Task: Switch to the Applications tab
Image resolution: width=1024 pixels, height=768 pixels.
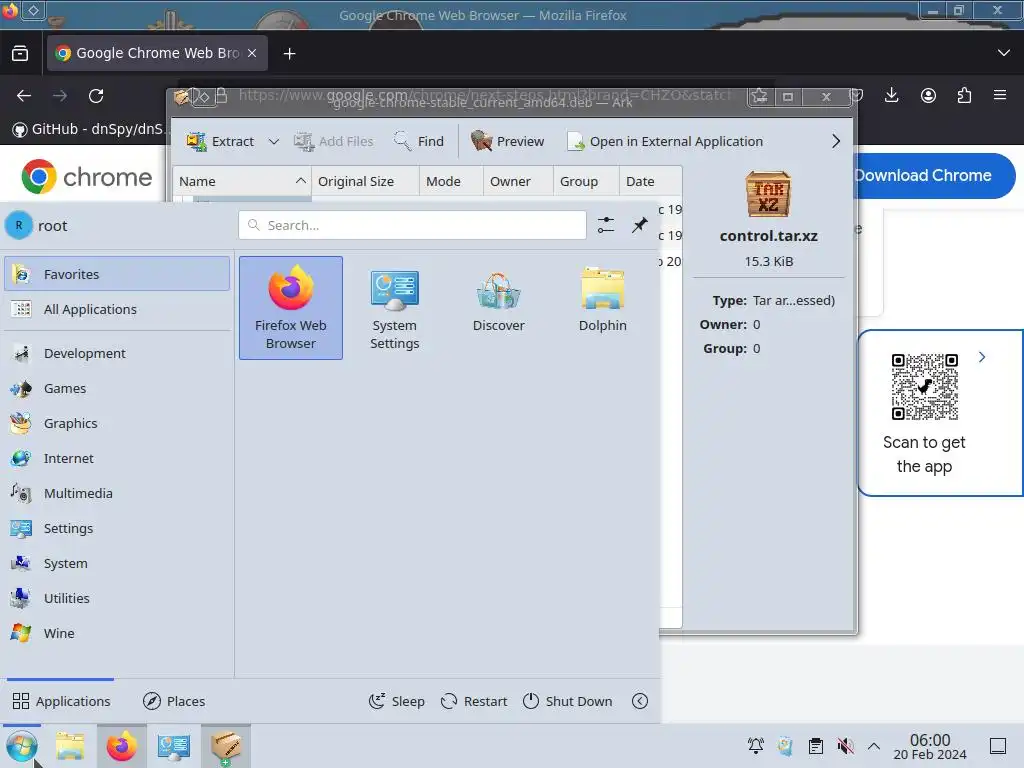Action: click(61, 701)
